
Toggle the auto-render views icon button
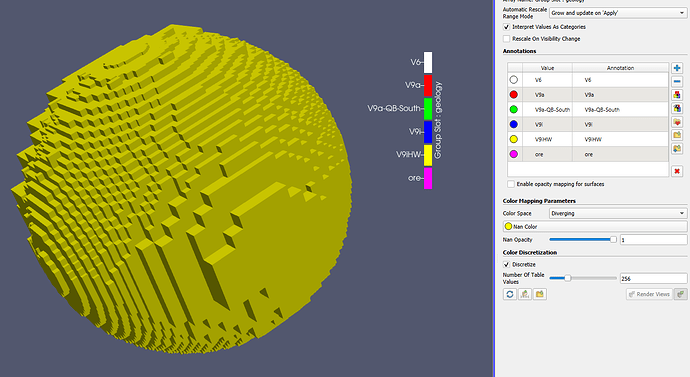[x=681, y=294]
